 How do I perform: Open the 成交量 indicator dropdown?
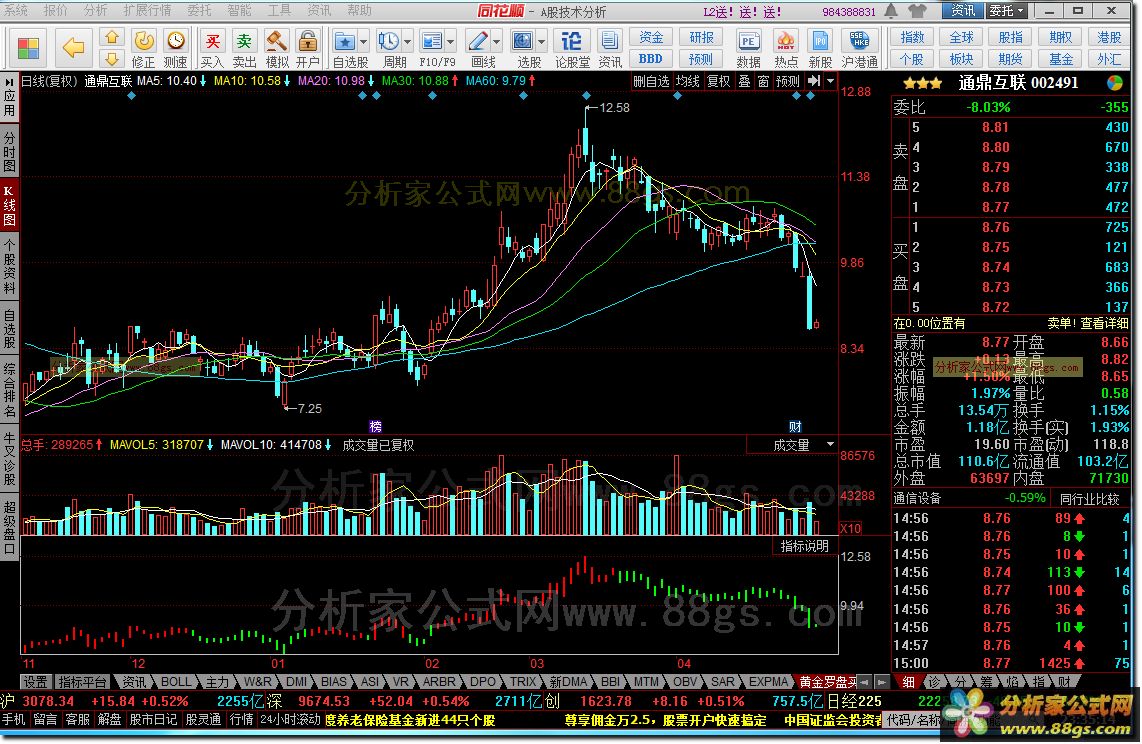click(x=830, y=444)
